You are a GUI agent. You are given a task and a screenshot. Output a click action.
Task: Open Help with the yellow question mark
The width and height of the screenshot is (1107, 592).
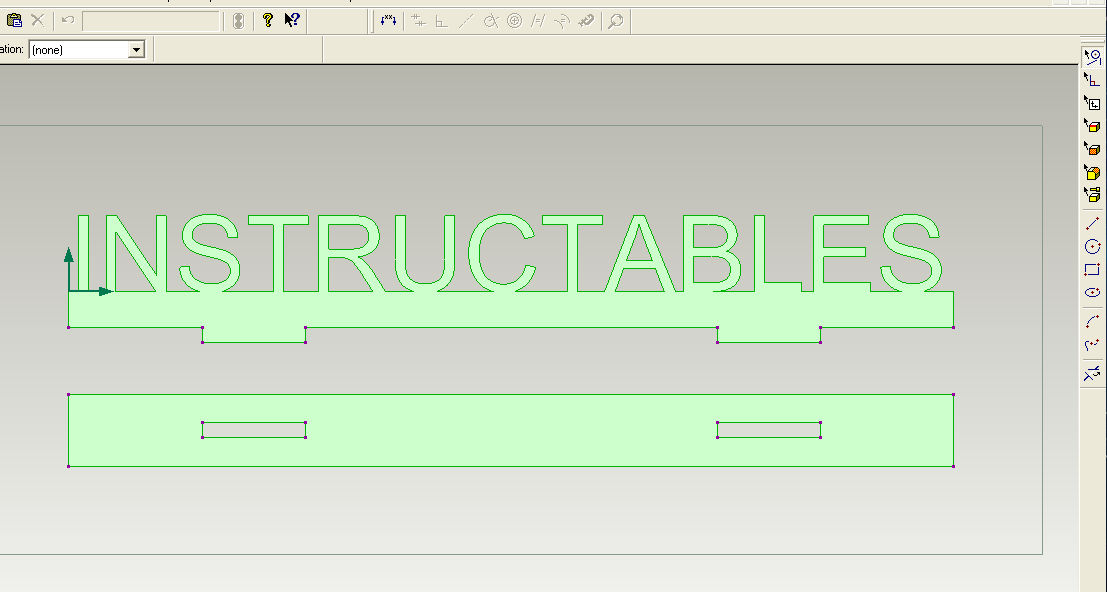268,20
